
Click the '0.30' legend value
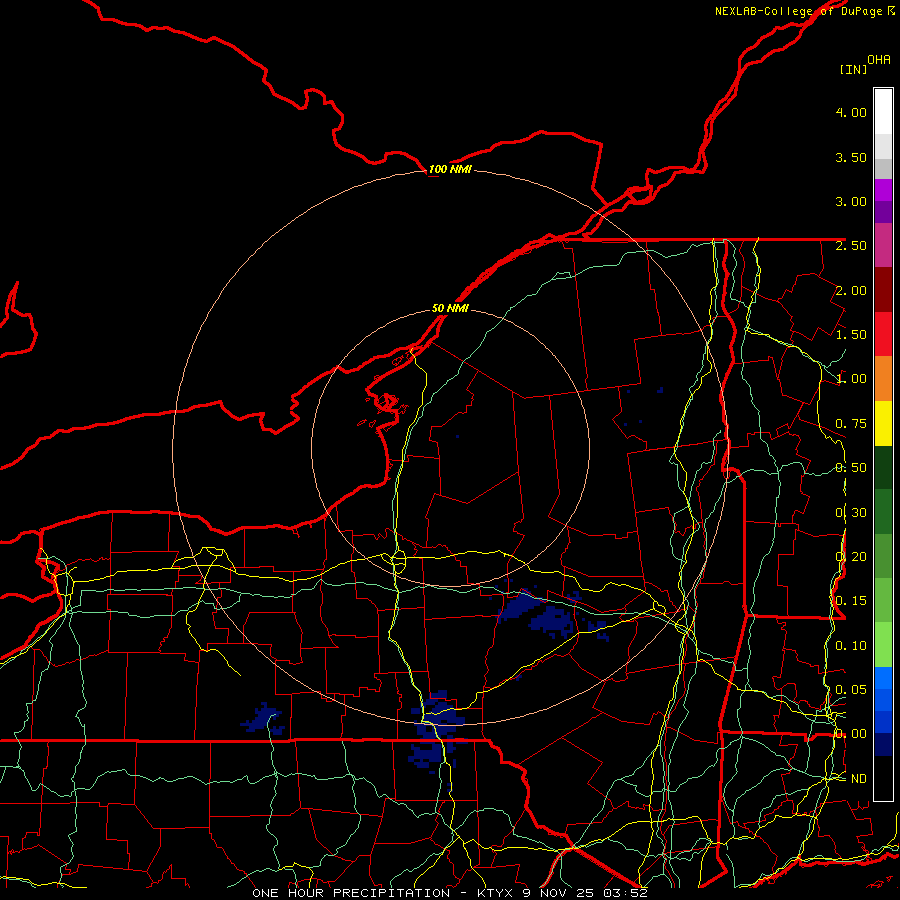click(851, 513)
